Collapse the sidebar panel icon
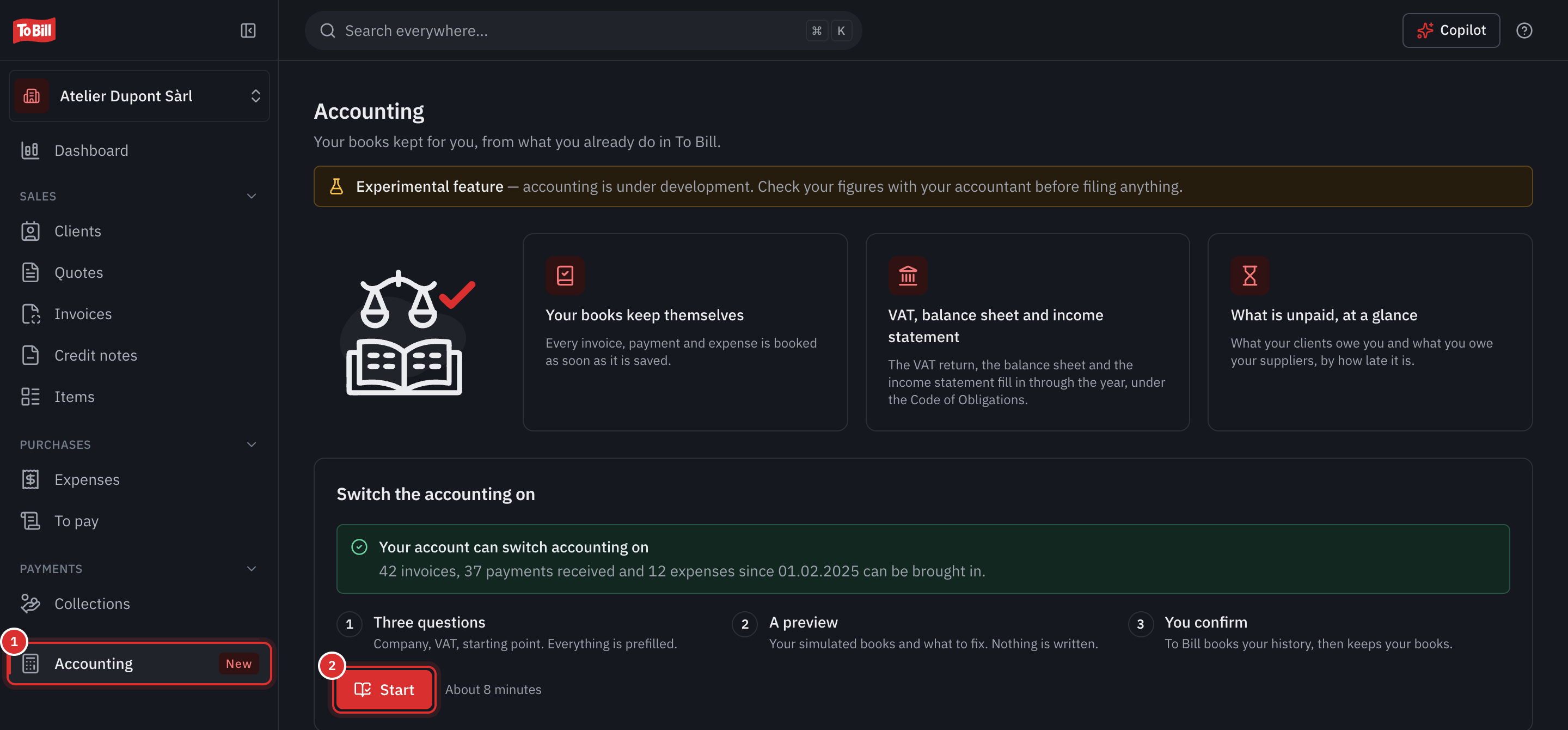 pos(248,31)
